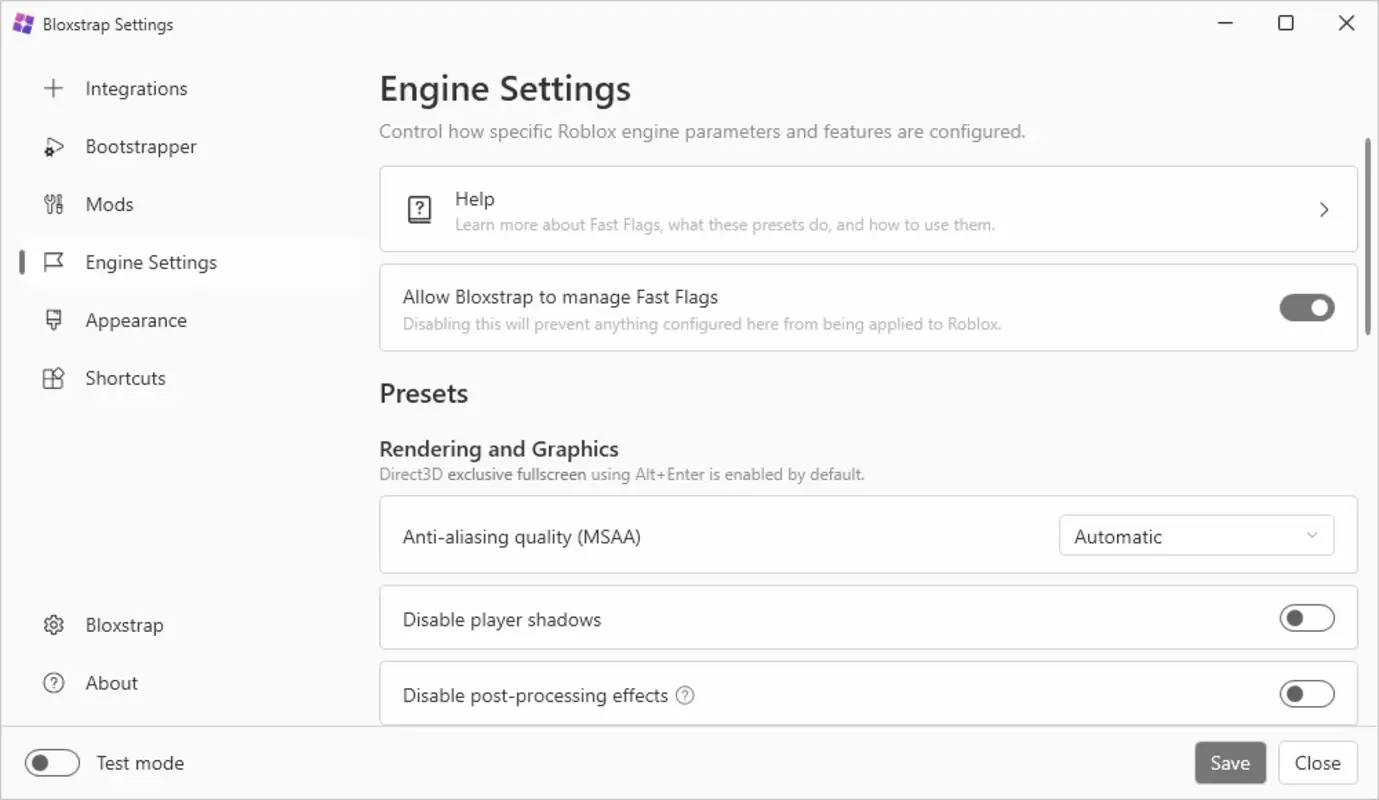Open About via the question mark icon

[53, 682]
